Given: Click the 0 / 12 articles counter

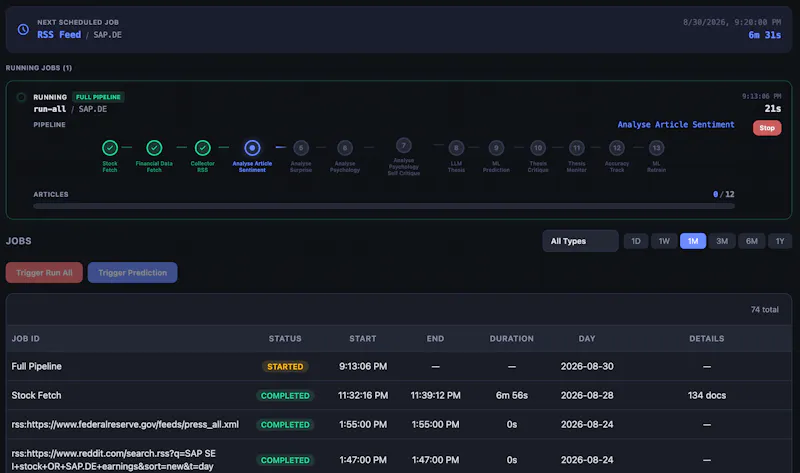Looking at the screenshot, I should pos(723,194).
